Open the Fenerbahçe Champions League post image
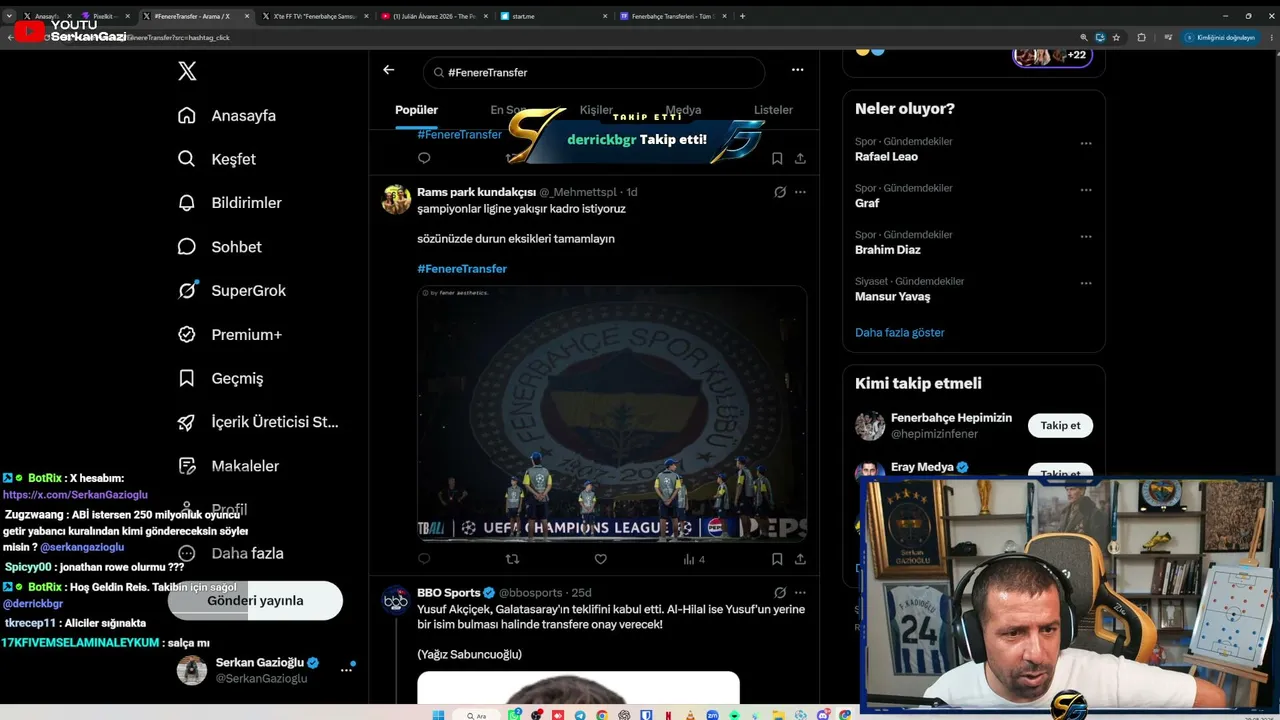 (612, 414)
